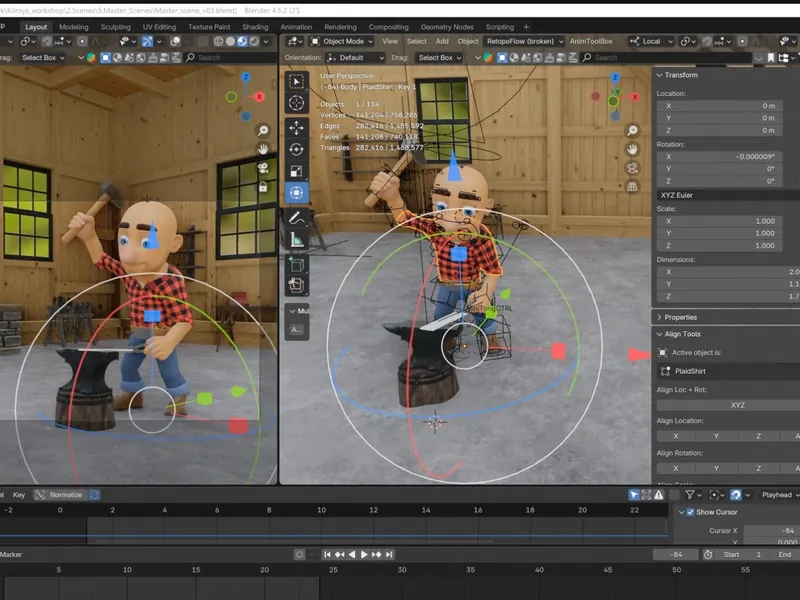The image size is (800, 600).
Task: Select the Annotate tool
Action: [x=296, y=217]
